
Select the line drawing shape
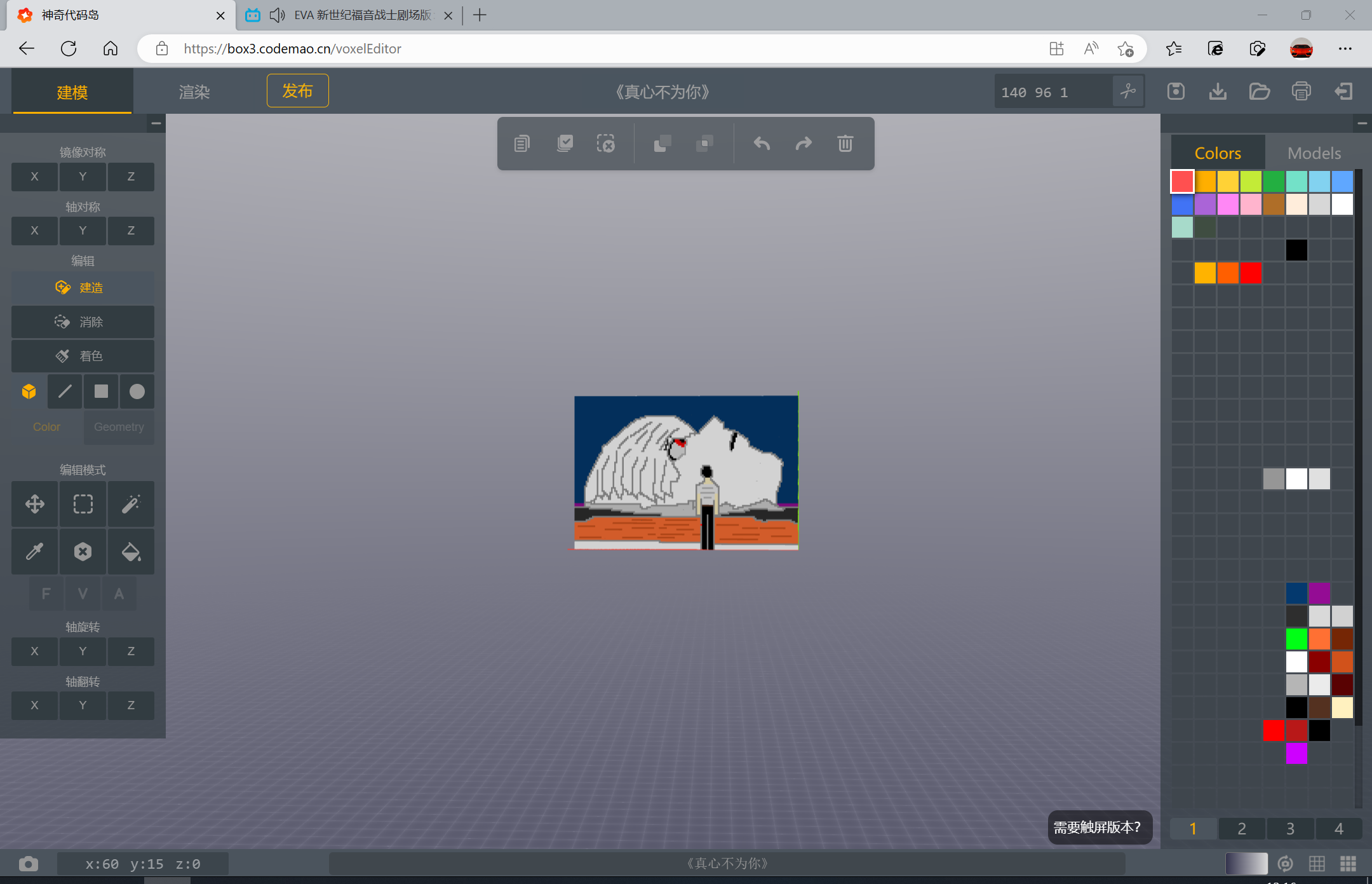(x=65, y=391)
